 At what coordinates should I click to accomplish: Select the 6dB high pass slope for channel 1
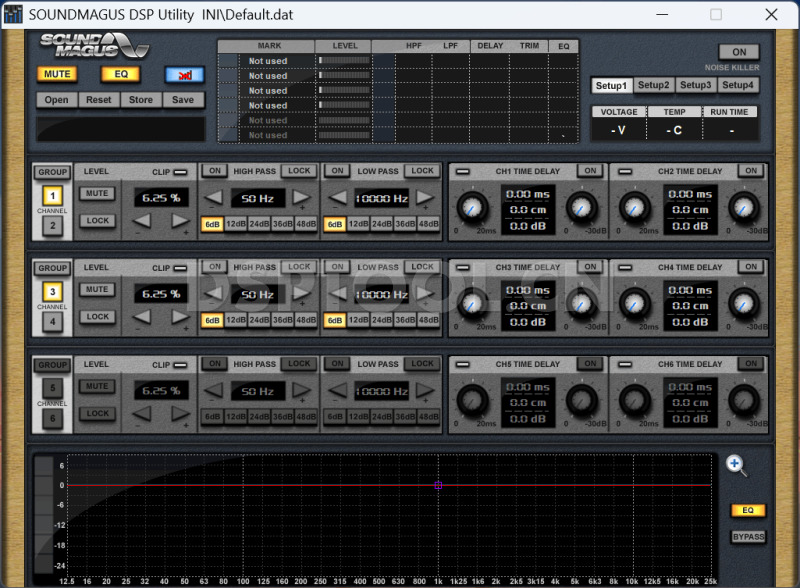point(211,224)
